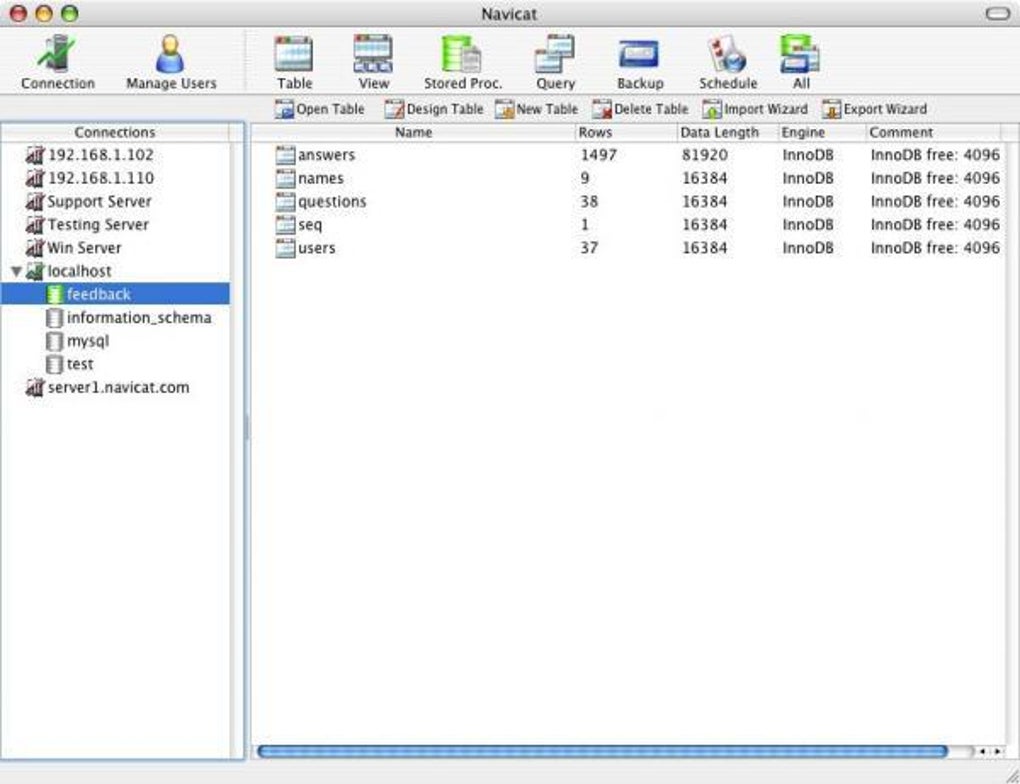
Task: Sort by the Rows column header
Action: click(626, 132)
